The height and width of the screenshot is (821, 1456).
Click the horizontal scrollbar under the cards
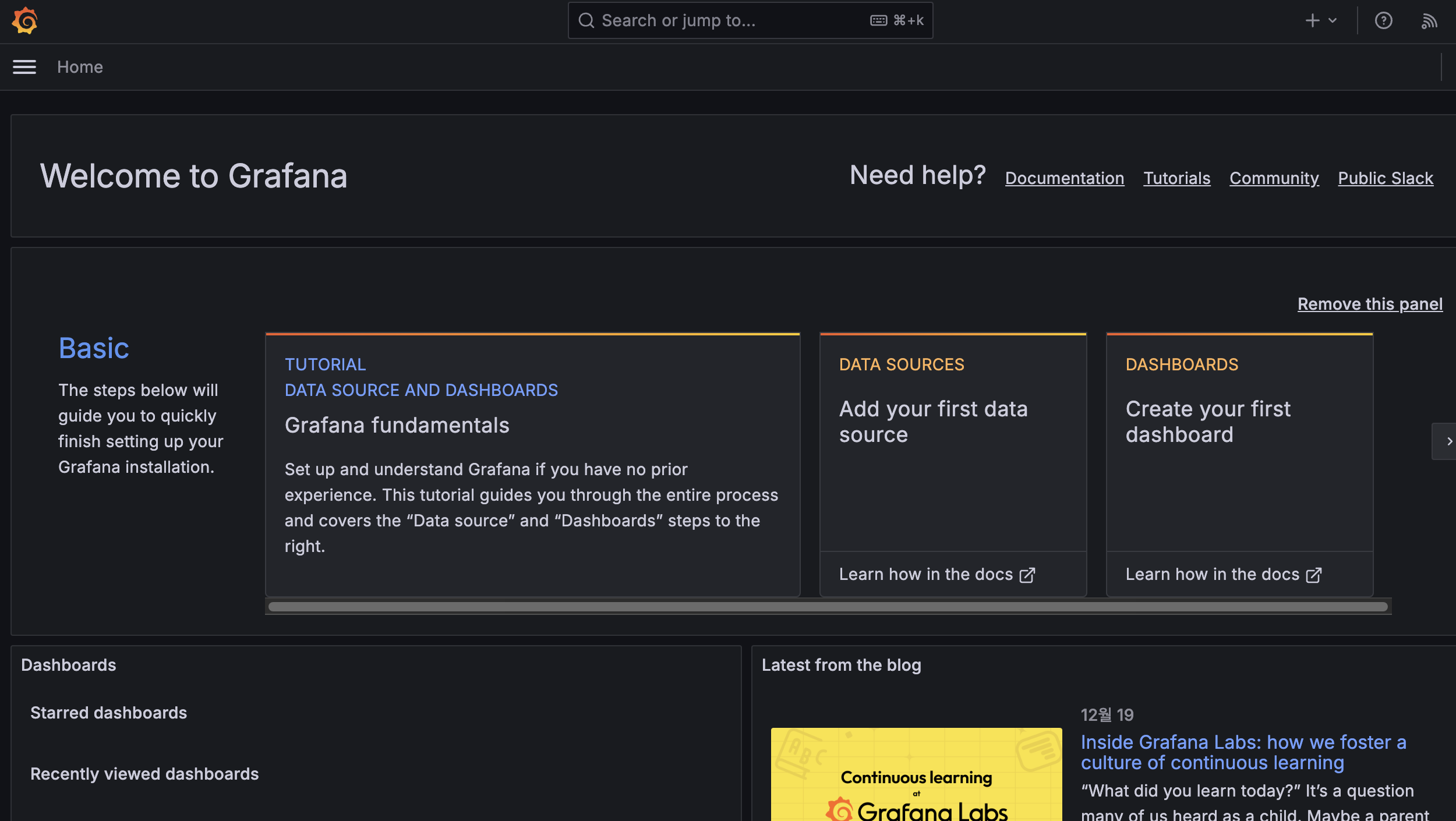point(827,607)
